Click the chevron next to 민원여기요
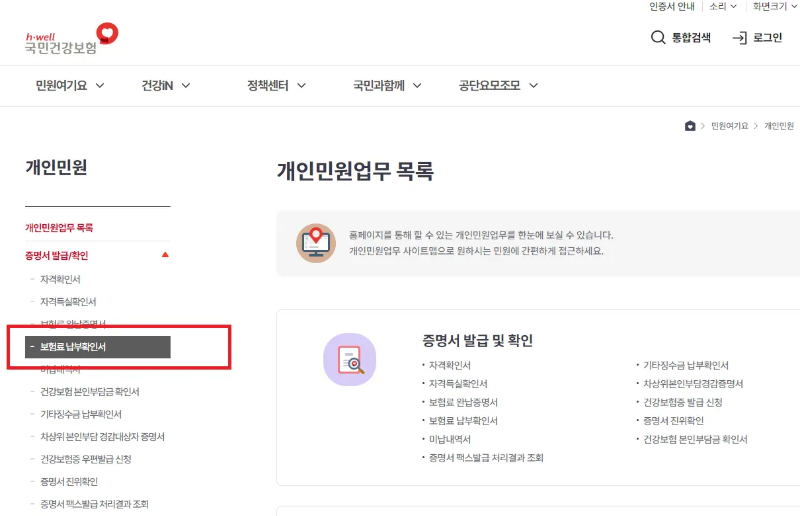The image size is (800, 516). [x=100, y=85]
